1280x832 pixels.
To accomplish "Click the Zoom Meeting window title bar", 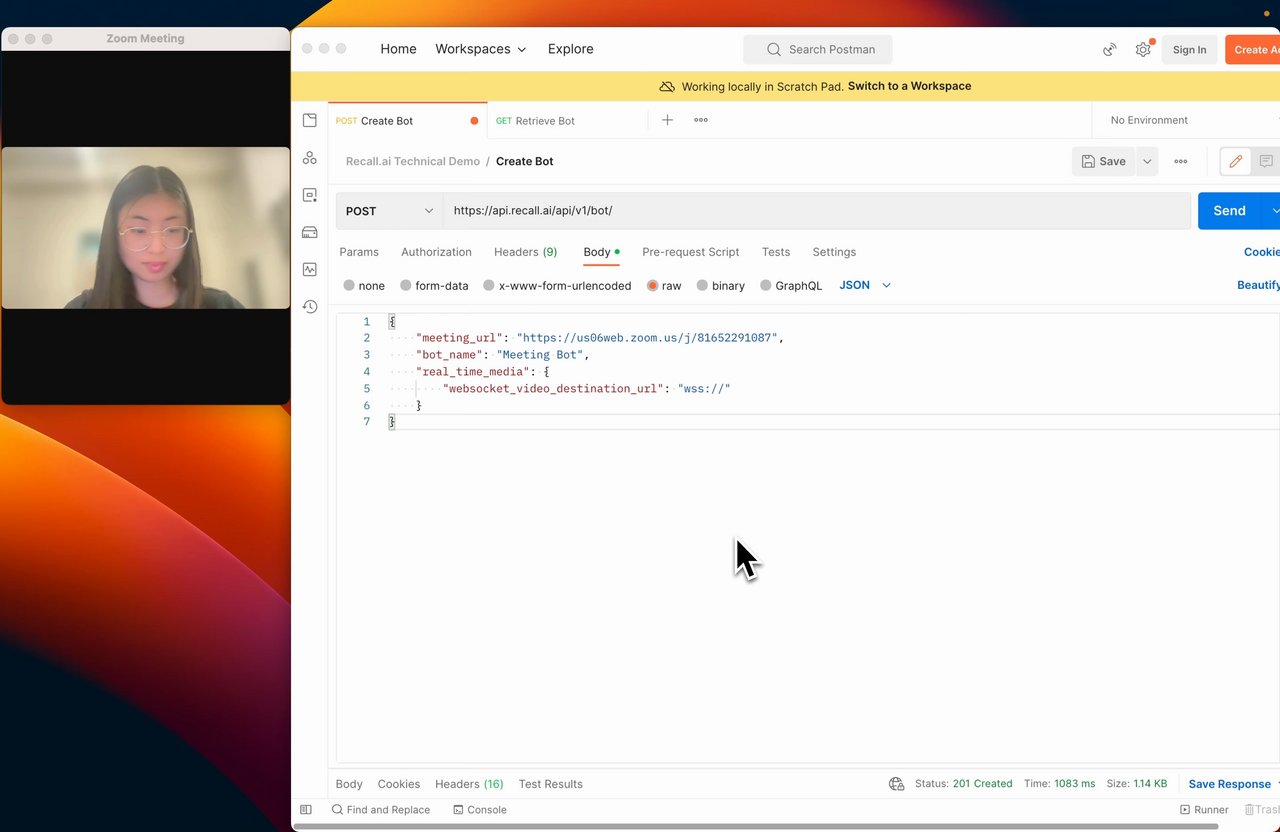I will [146, 39].
